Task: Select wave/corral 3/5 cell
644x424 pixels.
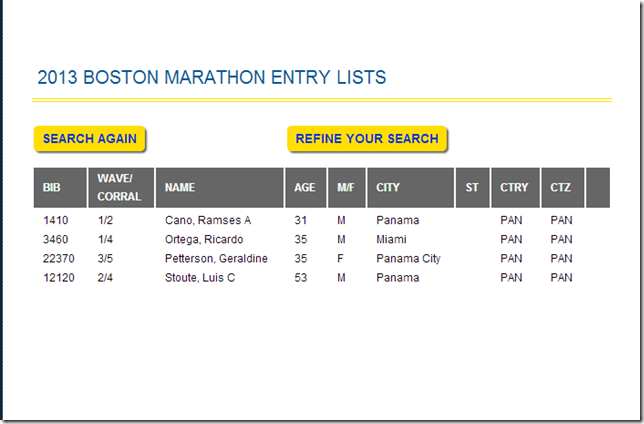Action: coord(105,258)
